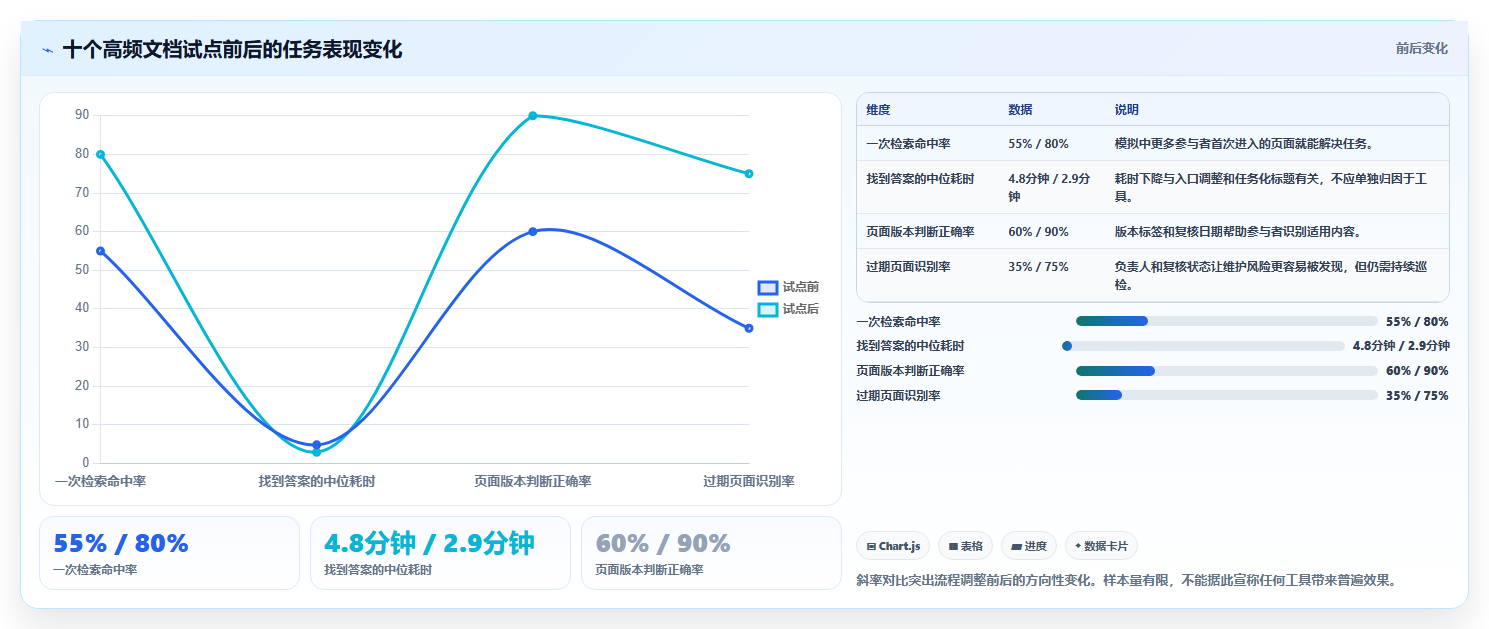Click the lightning icon beside the title
The image size is (1489, 629).
point(47,50)
